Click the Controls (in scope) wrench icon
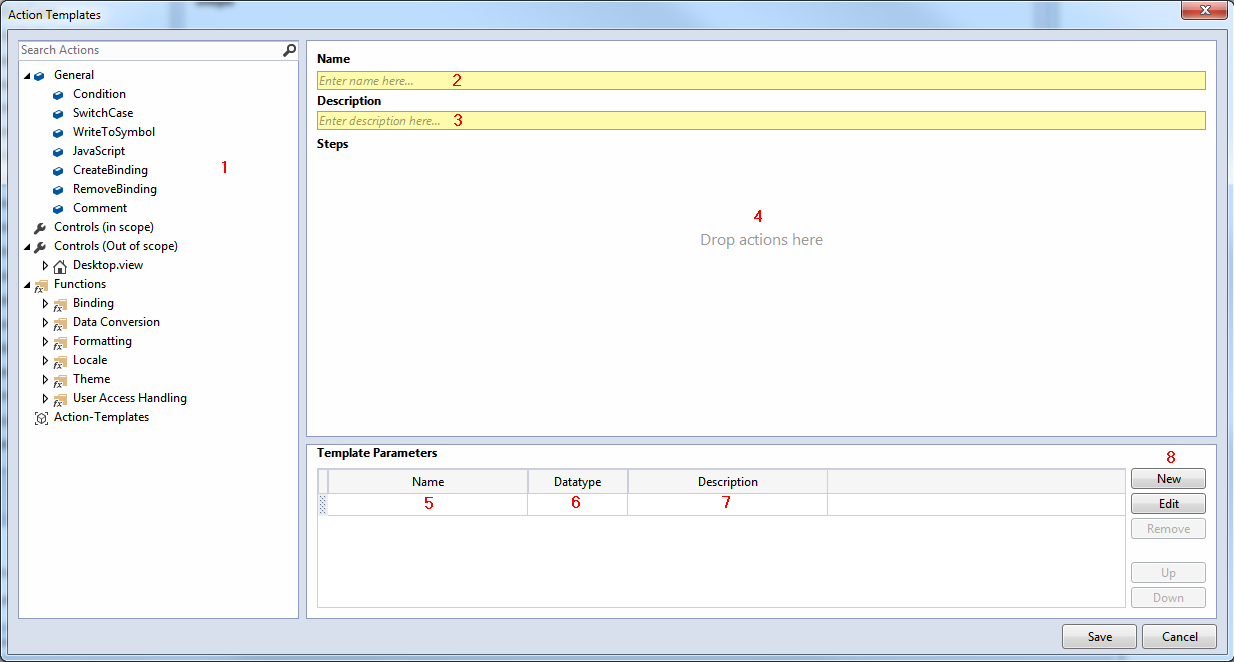 40,227
